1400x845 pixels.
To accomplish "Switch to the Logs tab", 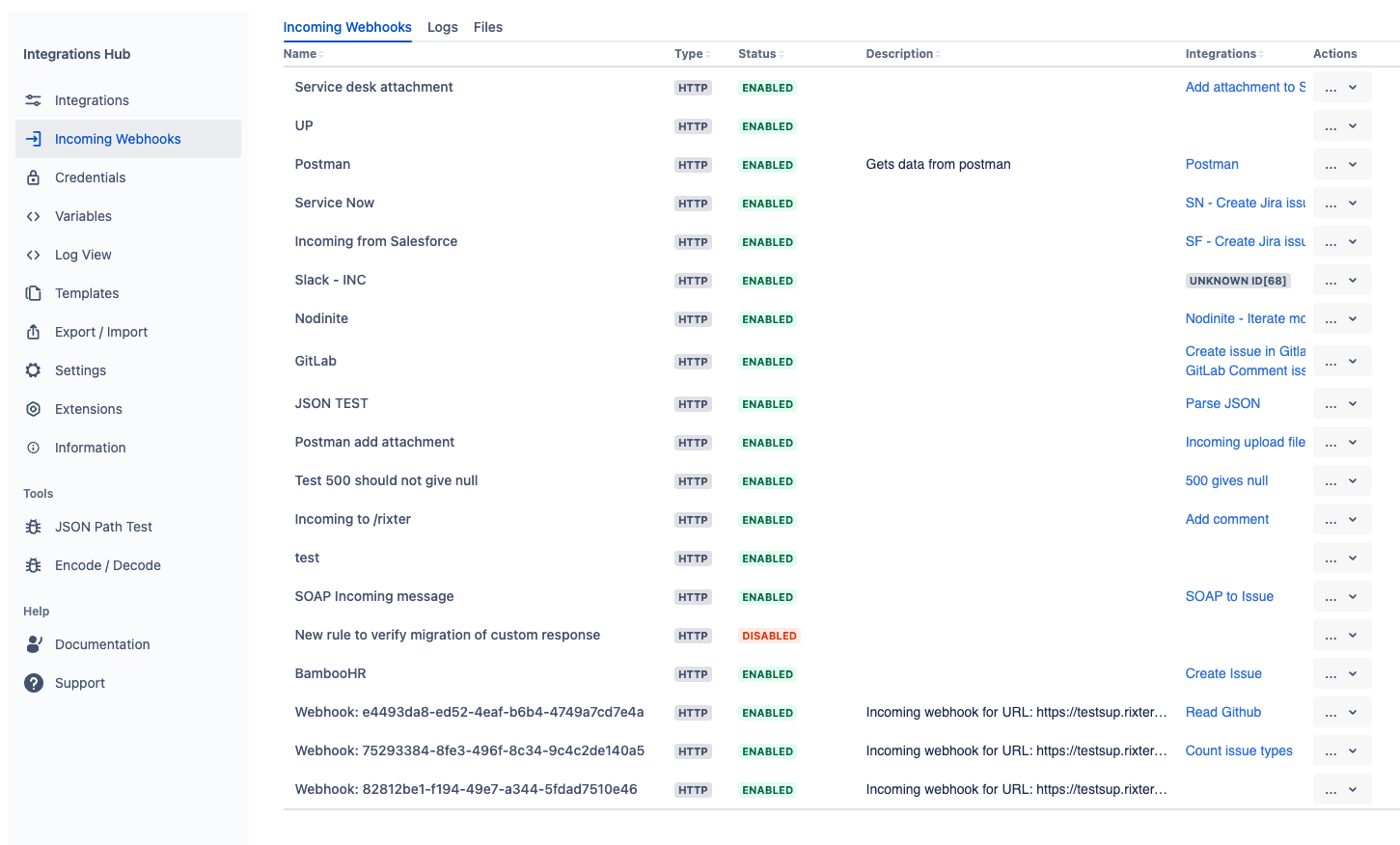I will 443,27.
